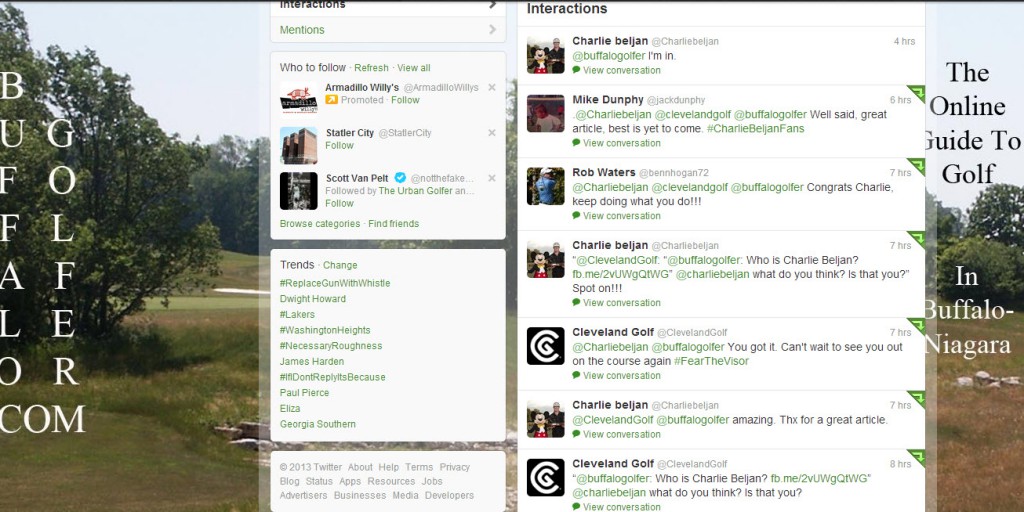Dismiss Armadillo Willy's follow suggestion

click(x=492, y=88)
